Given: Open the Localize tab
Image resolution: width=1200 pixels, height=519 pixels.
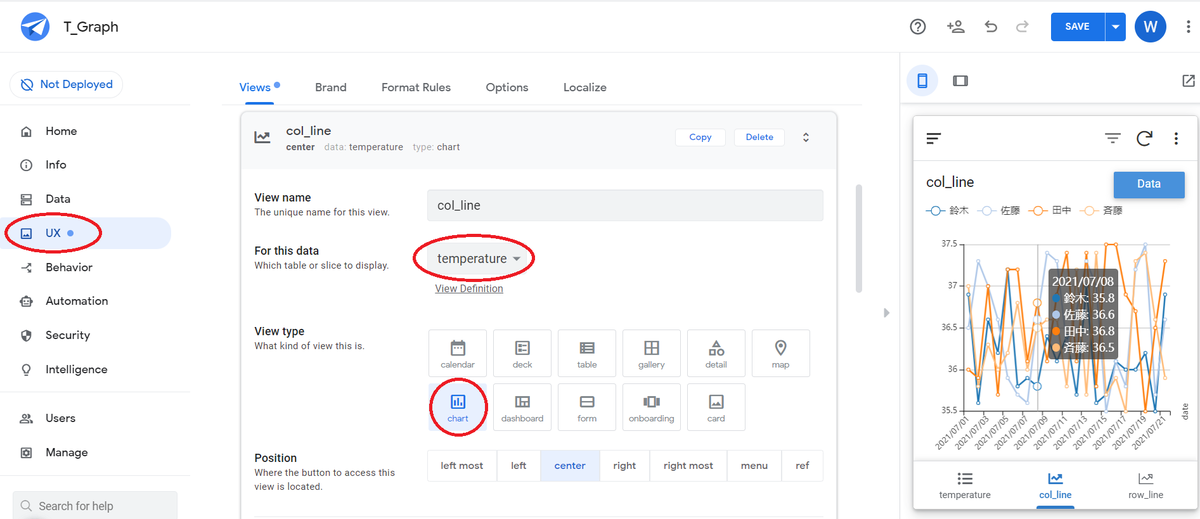Looking at the screenshot, I should [x=585, y=87].
